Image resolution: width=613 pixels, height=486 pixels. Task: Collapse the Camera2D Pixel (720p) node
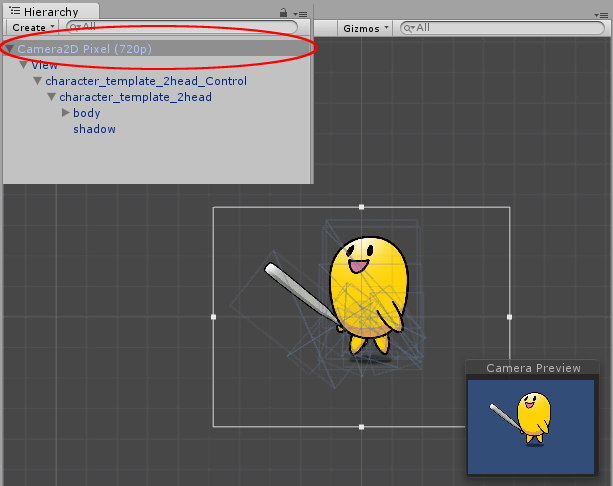[9, 49]
